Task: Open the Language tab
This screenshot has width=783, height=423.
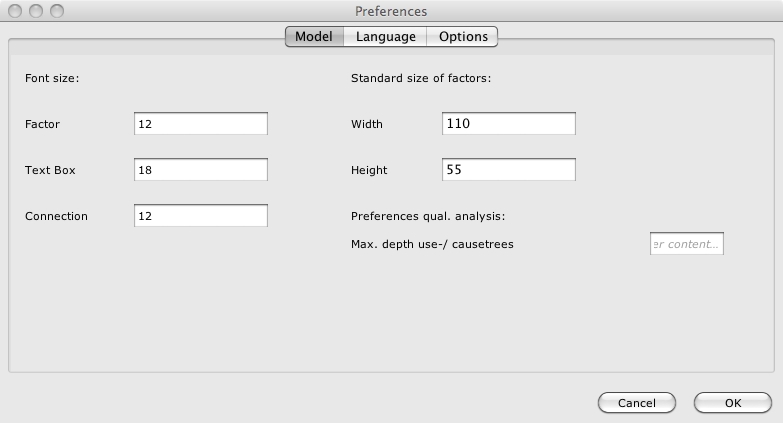Action: 386,37
